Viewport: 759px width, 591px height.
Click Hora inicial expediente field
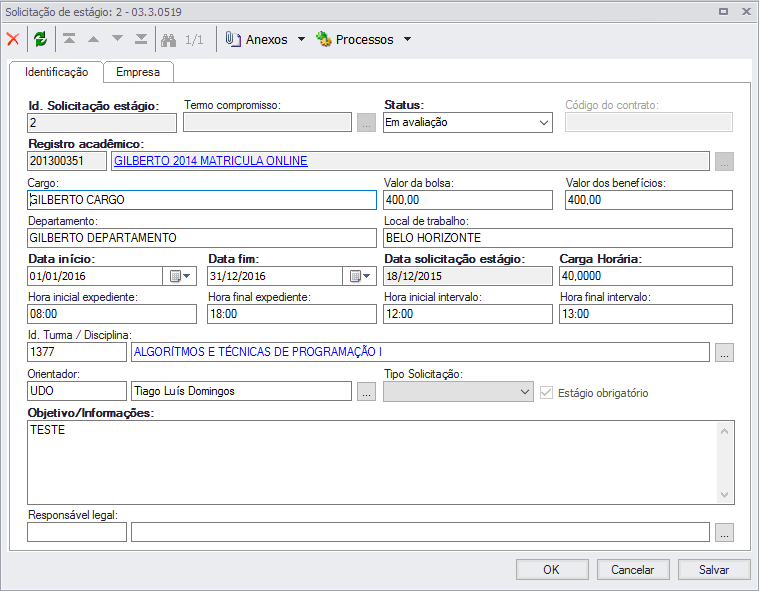tap(112, 314)
